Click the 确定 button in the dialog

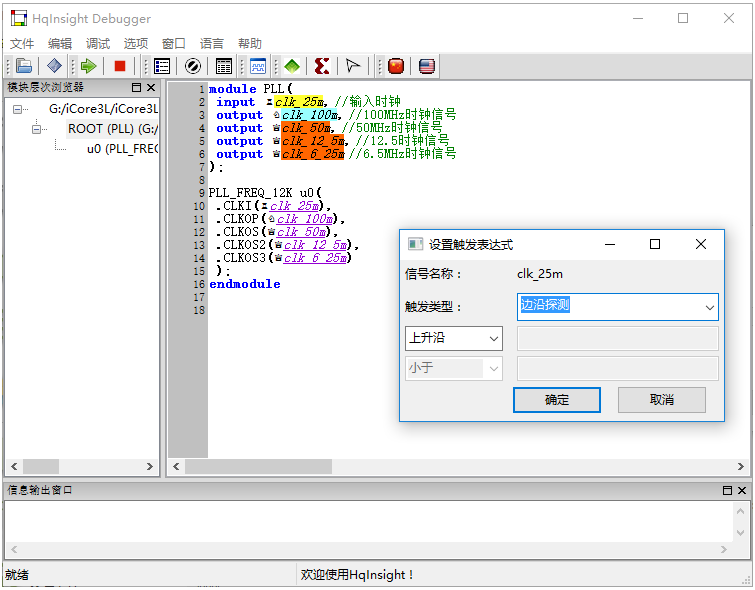pos(557,400)
